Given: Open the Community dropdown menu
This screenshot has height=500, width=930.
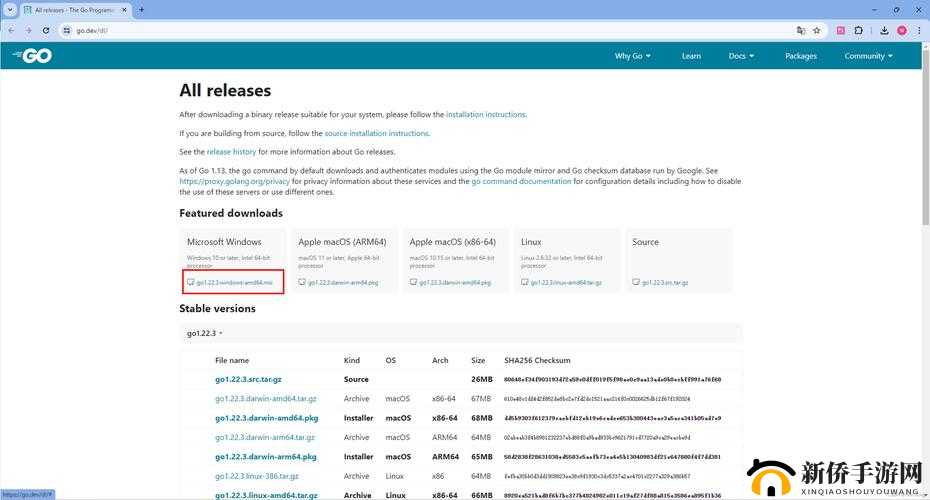Looking at the screenshot, I should [x=868, y=56].
